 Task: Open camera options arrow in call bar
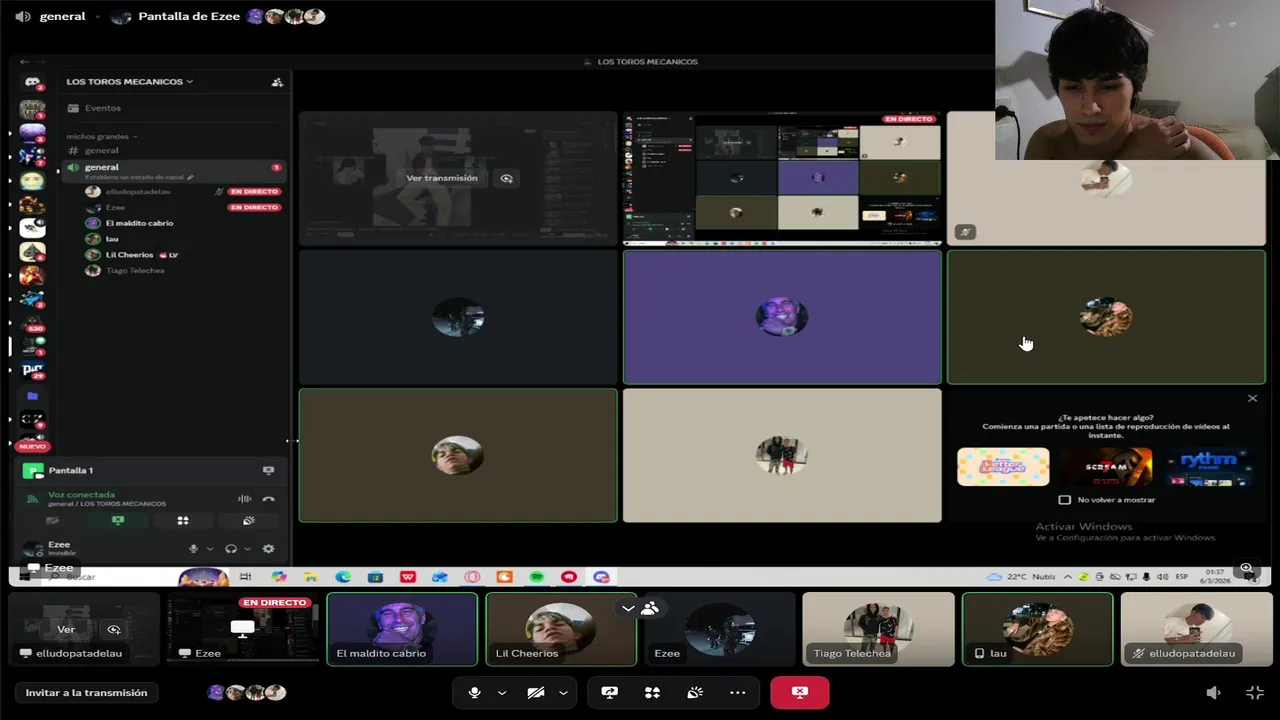click(x=563, y=692)
